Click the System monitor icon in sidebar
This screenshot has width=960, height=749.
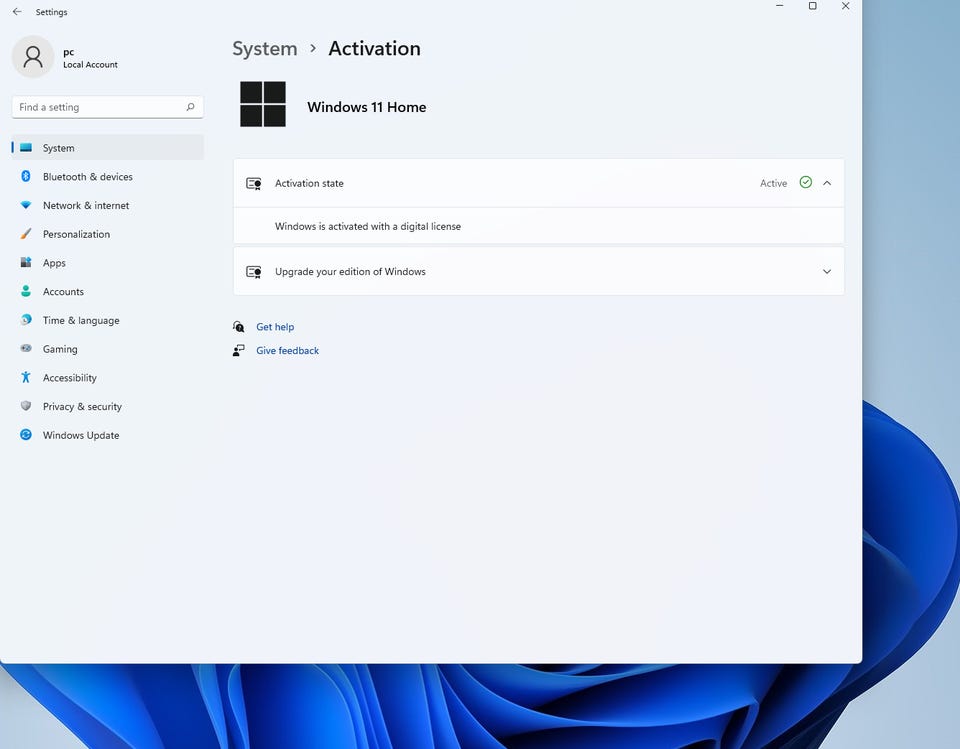[26, 148]
